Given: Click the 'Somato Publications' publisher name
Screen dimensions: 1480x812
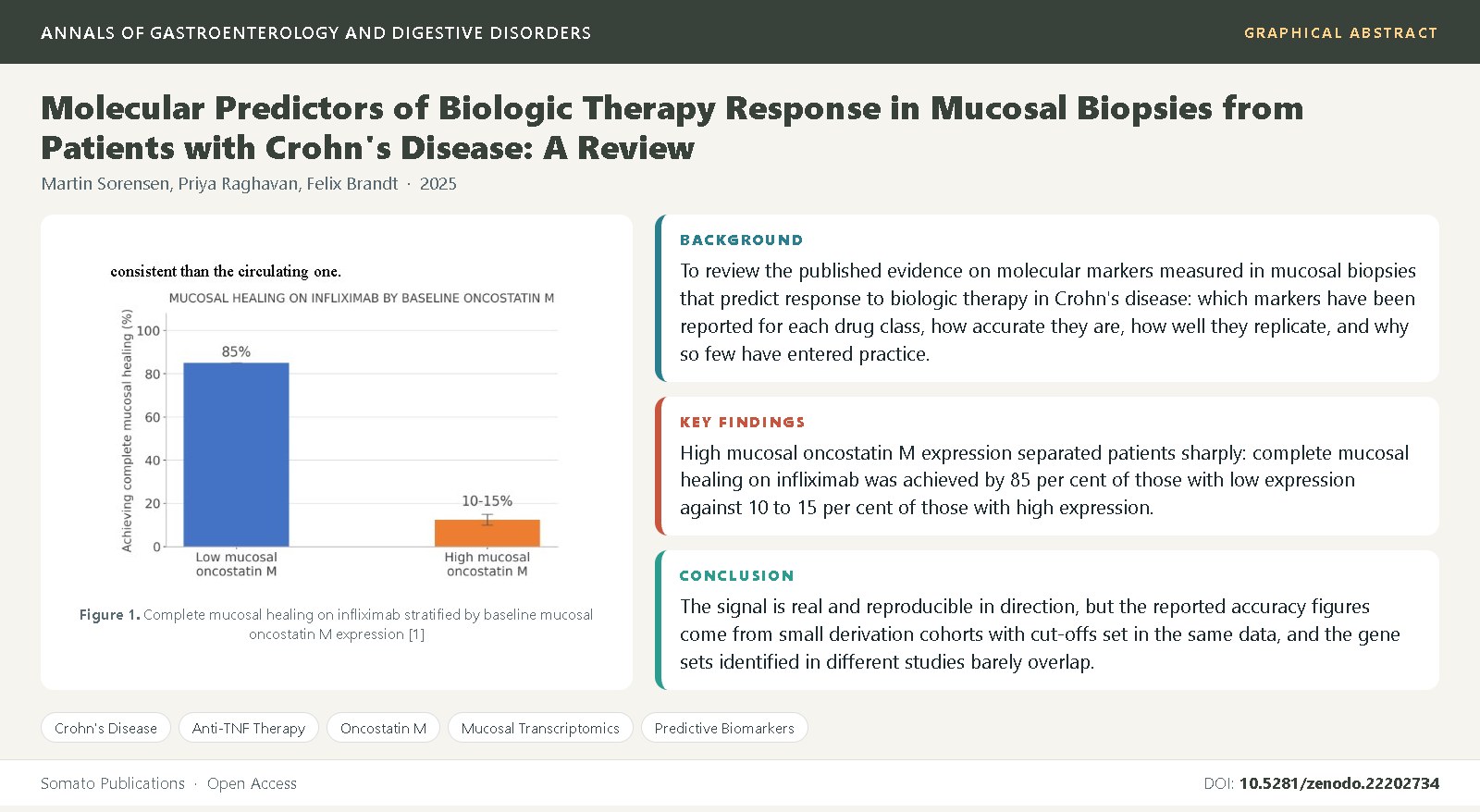Looking at the screenshot, I should click(113, 783).
